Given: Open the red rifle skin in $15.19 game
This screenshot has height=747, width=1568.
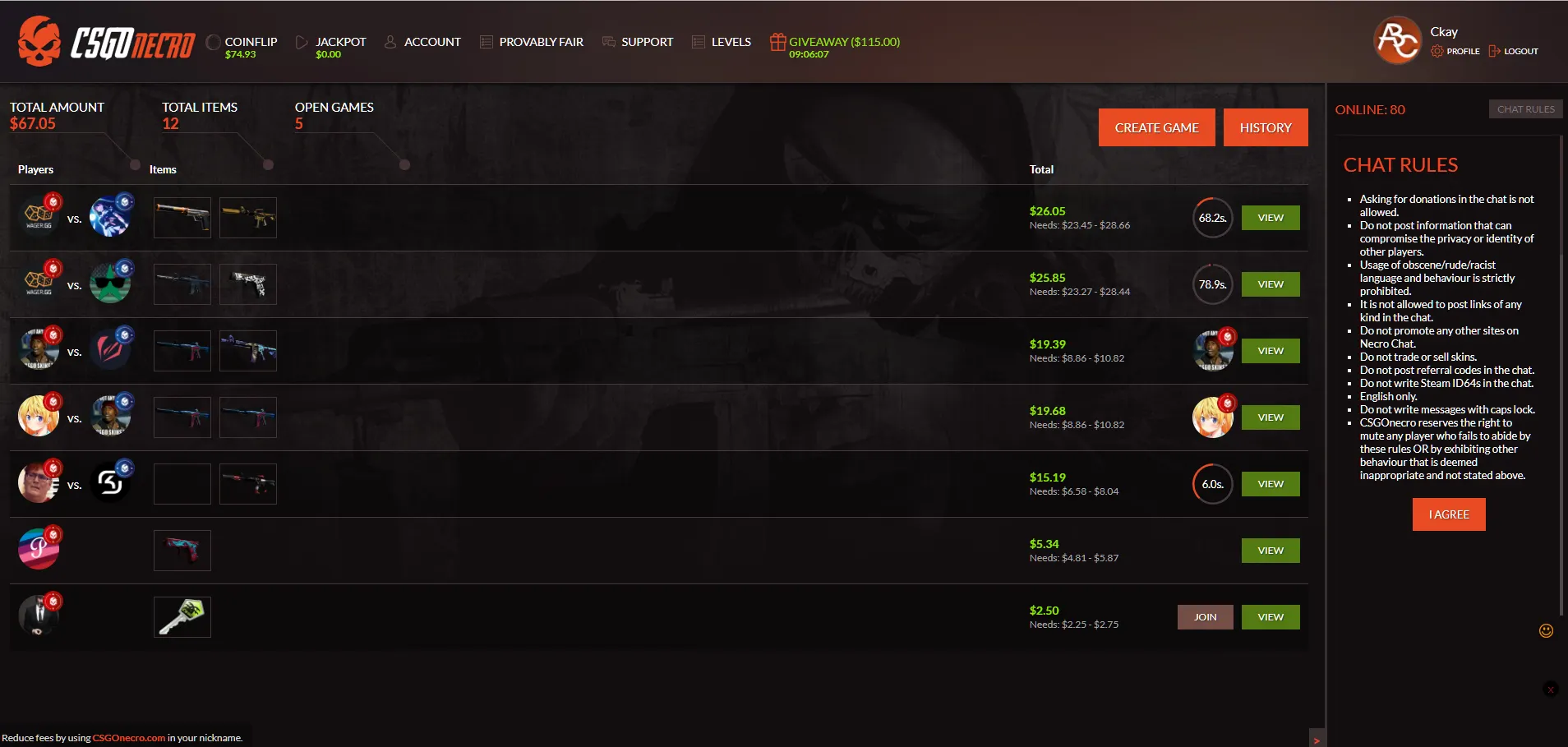Looking at the screenshot, I should click(248, 484).
